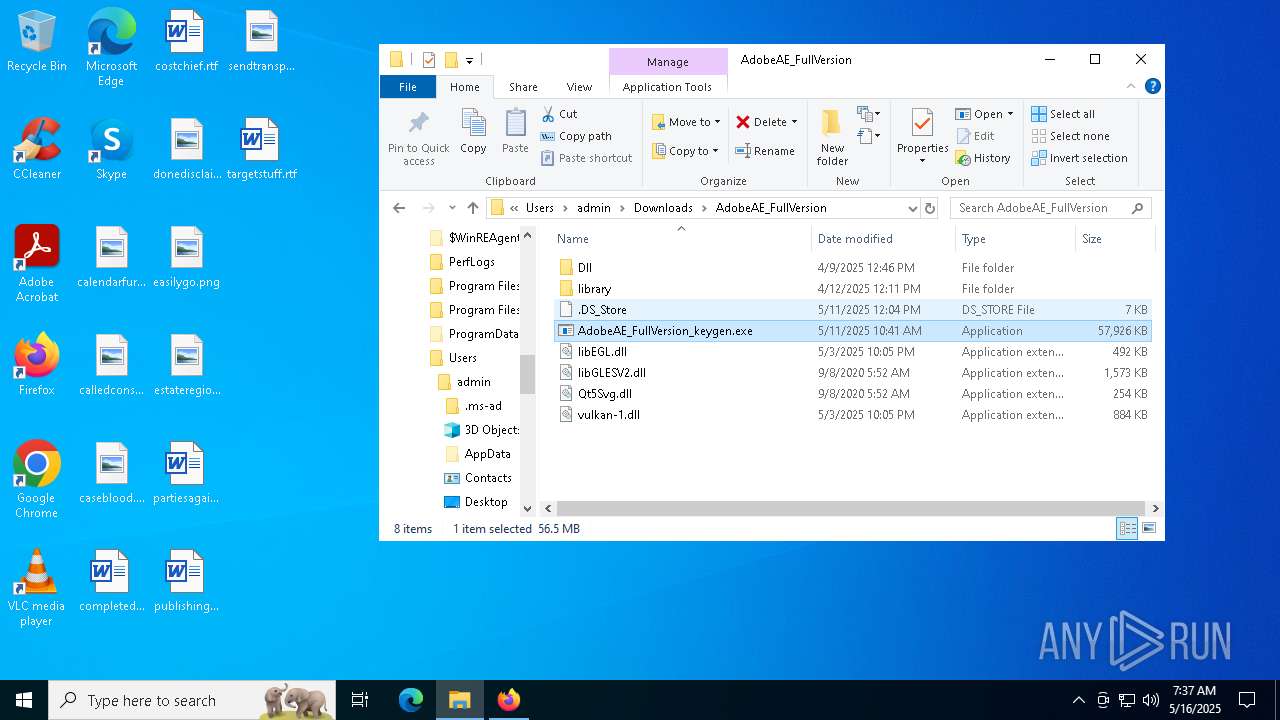Select Qt5Svg.dll file

852,394
